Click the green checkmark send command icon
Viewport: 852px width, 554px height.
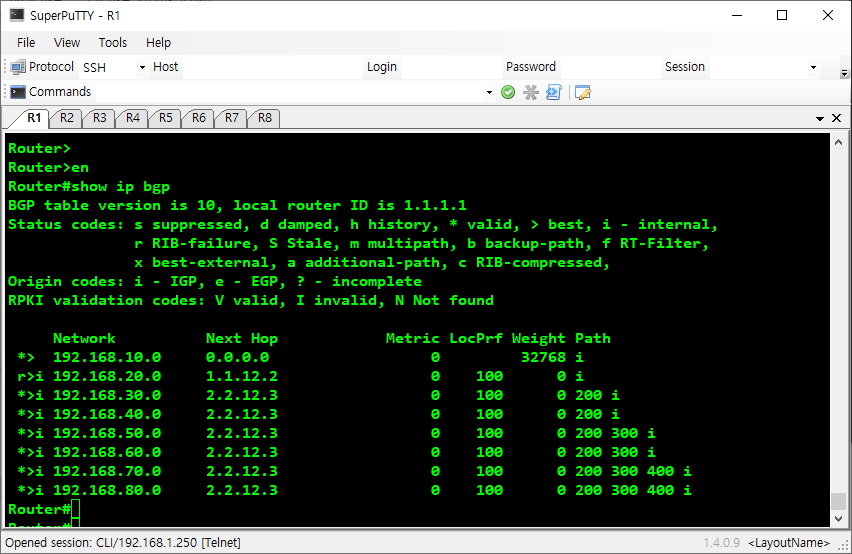(x=508, y=92)
